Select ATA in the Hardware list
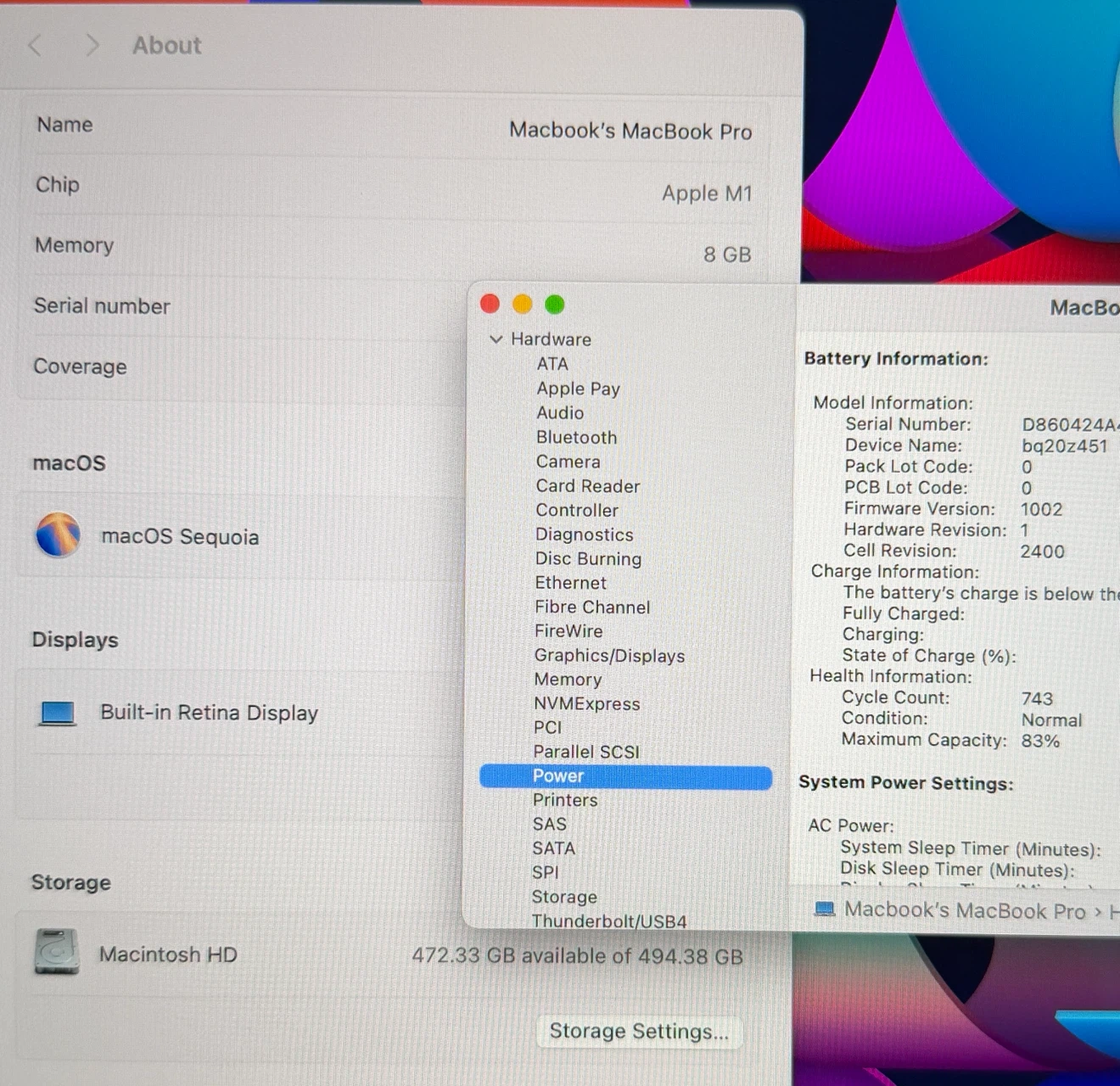This screenshot has width=1120, height=1086. click(x=552, y=364)
